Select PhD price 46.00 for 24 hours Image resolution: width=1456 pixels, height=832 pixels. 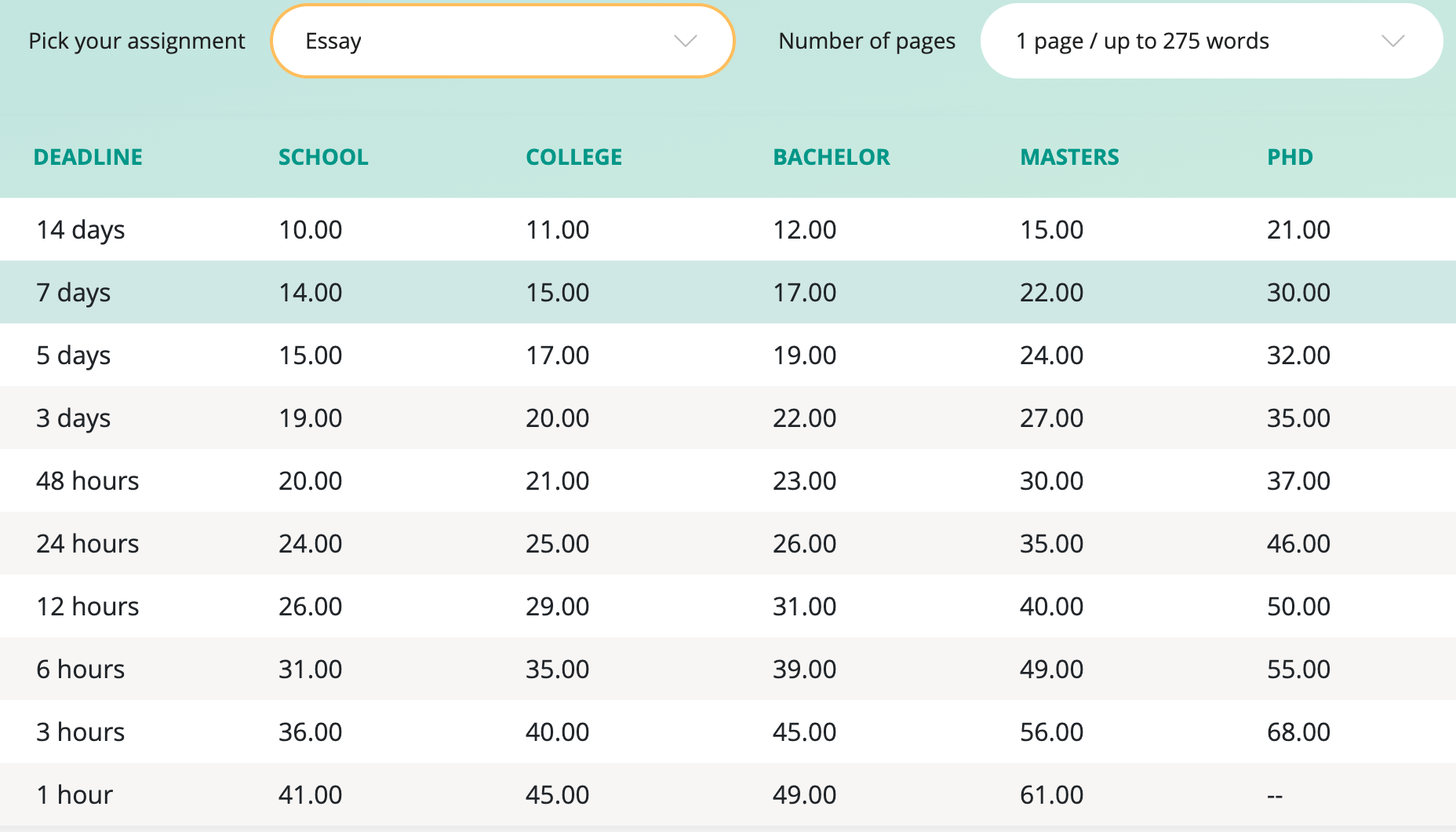tap(1298, 544)
